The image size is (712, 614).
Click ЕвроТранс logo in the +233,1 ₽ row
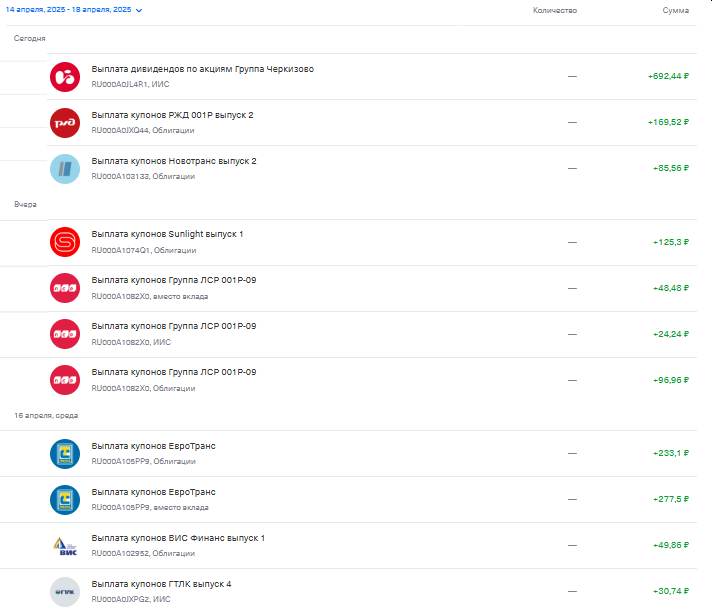click(x=65, y=454)
